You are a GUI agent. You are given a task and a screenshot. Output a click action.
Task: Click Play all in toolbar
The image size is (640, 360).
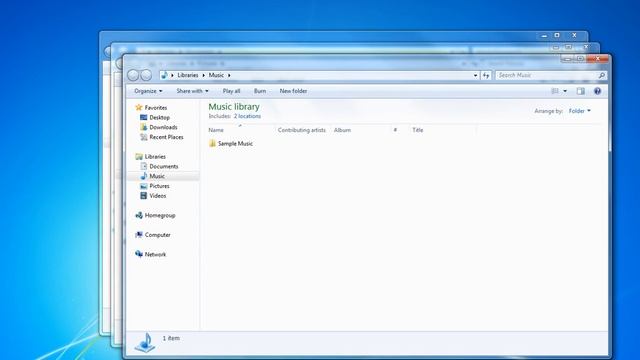click(231, 91)
